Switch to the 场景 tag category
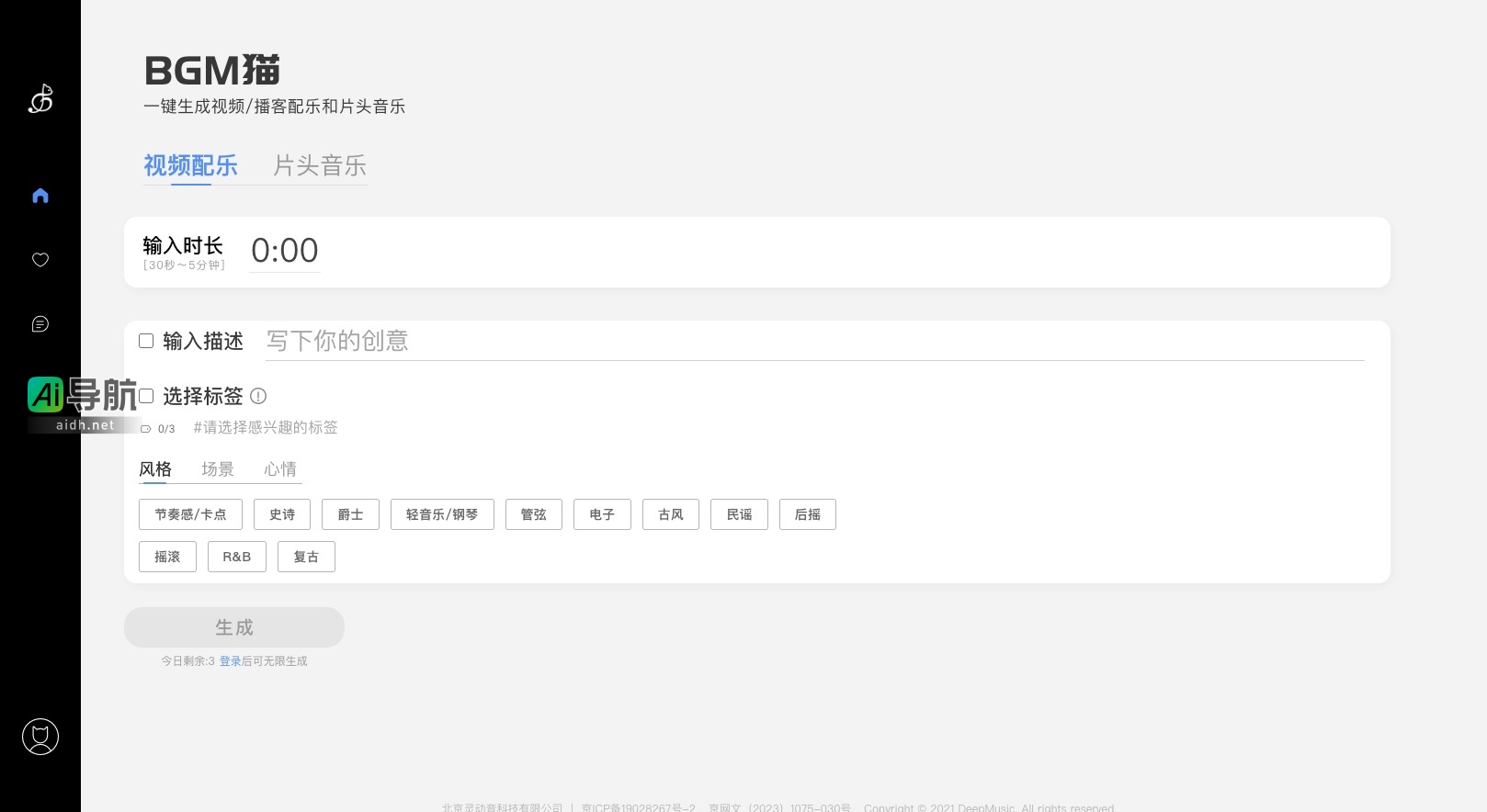The image size is (1487, 812). (x=218, y=469)
